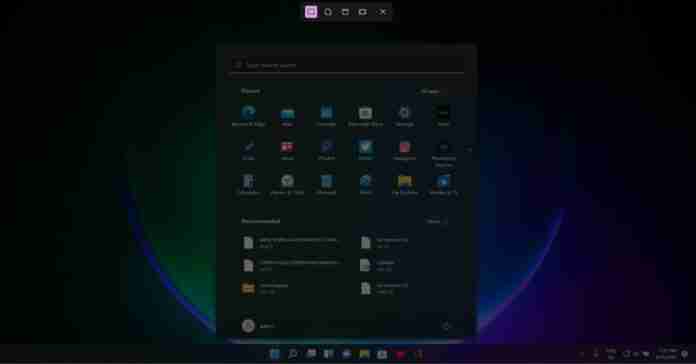The image size is (696, 364).
Task: Open File Explorer from pinned apps
Action: 404,184
